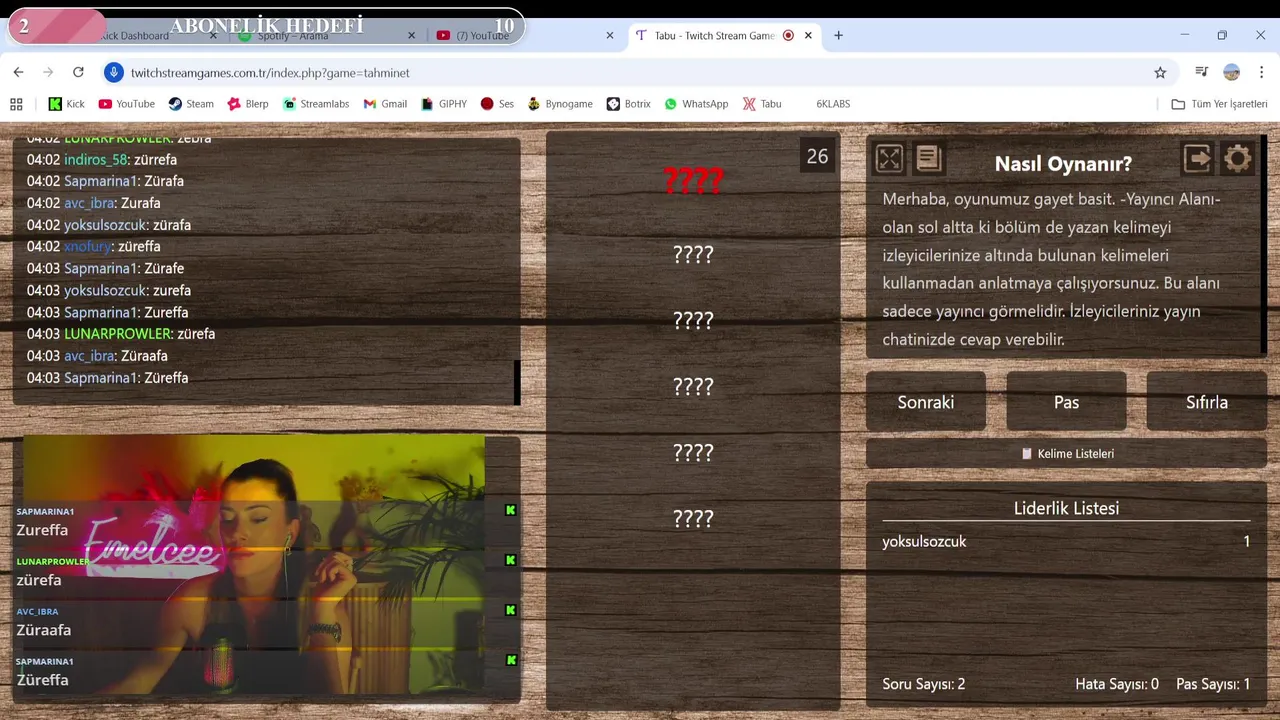Open the Gmail bookmark
Image resolution: width=1280 pixels, height=720 pixels.
[385, 104]
